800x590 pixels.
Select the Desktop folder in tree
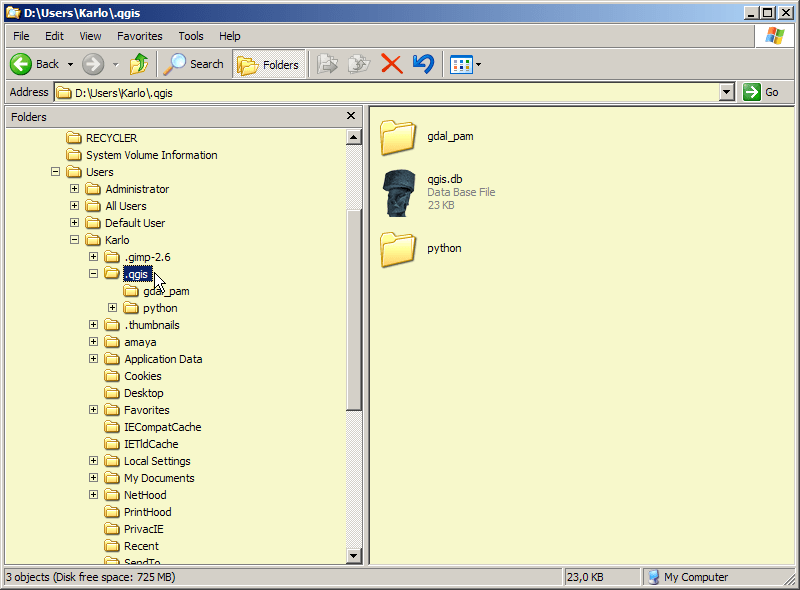[144, 393]
